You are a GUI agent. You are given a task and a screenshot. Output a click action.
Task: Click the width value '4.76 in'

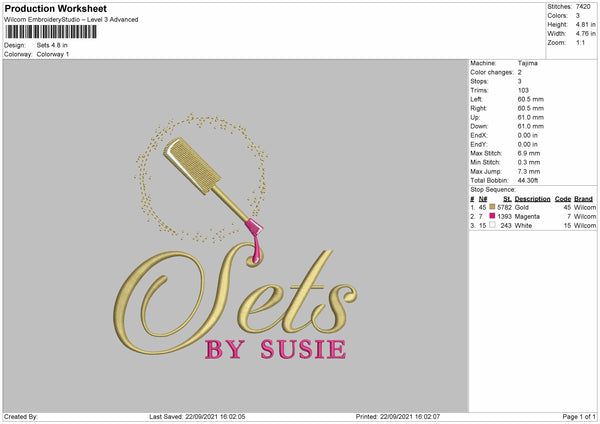click(585, 34)
